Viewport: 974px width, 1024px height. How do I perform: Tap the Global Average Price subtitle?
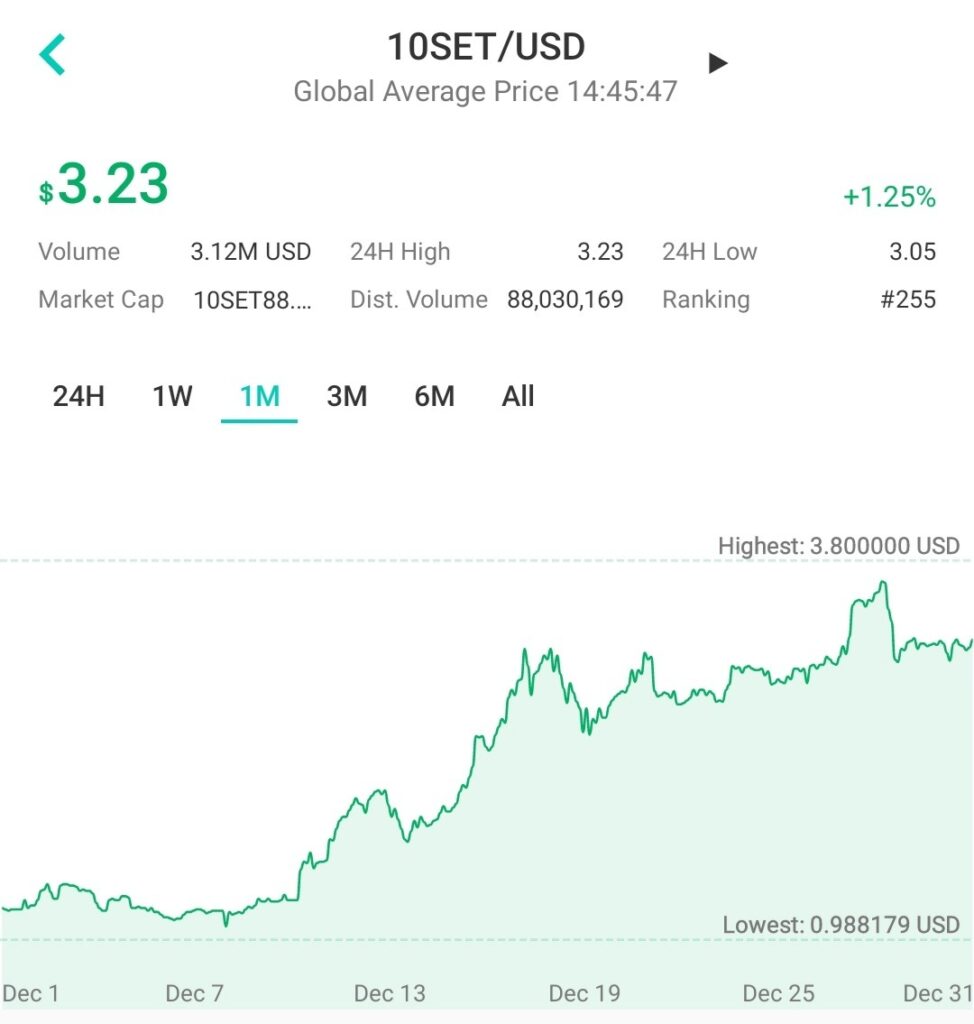(x=485, y=92)
